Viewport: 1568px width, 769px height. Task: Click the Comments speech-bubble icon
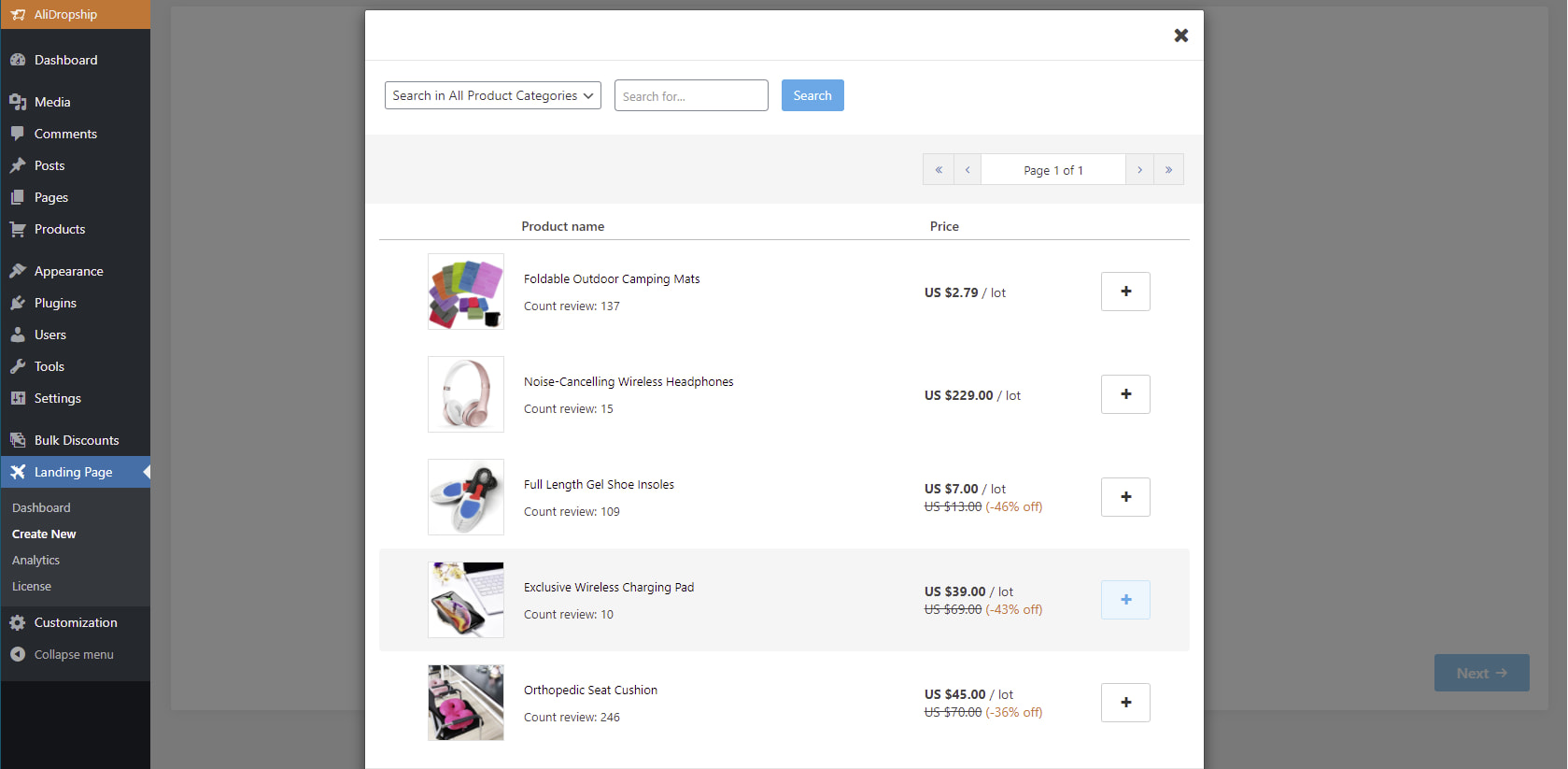pyautogui.click(x=20, y=134)
